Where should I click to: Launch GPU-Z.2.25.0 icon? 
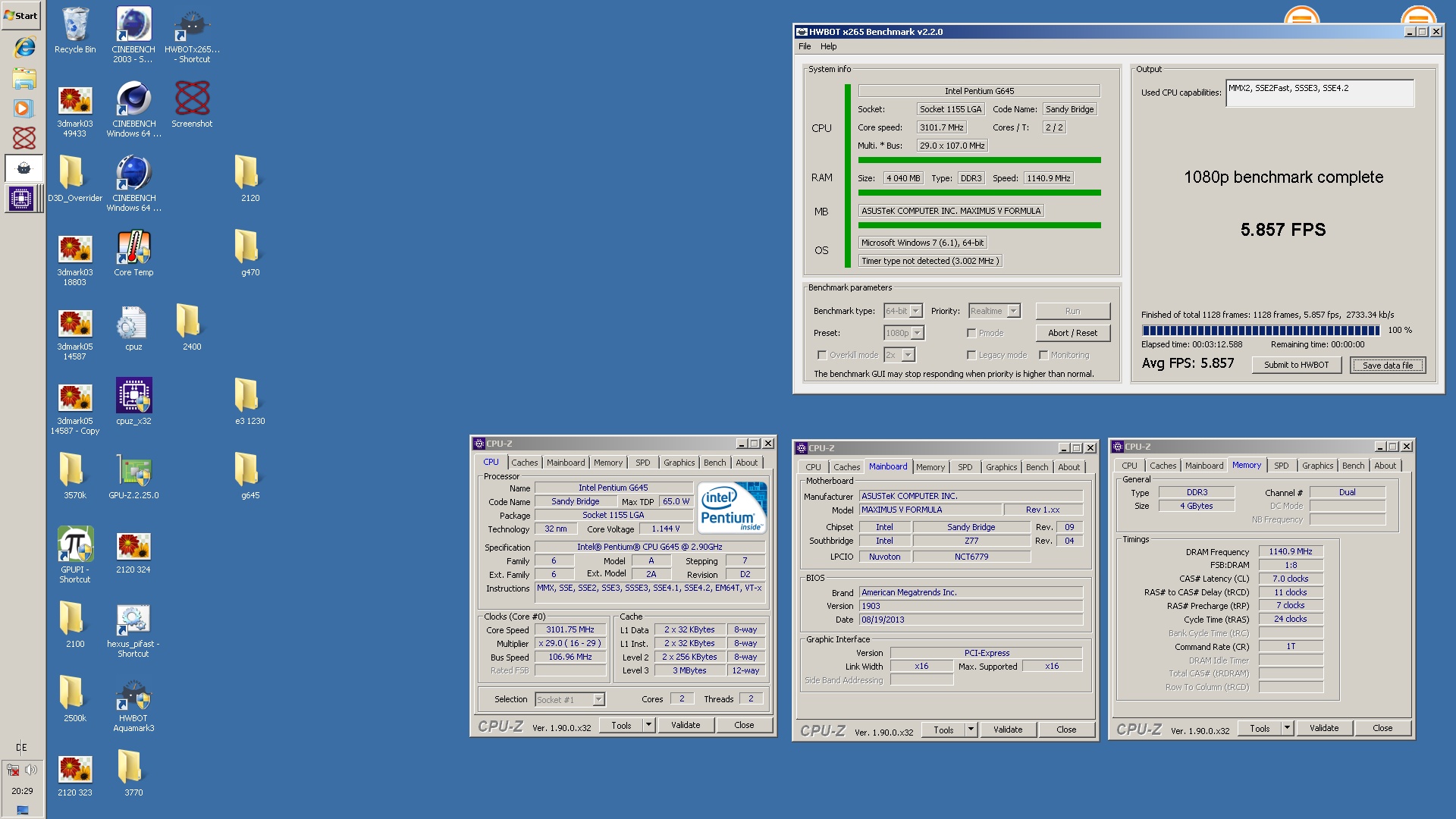pos(133,476)
